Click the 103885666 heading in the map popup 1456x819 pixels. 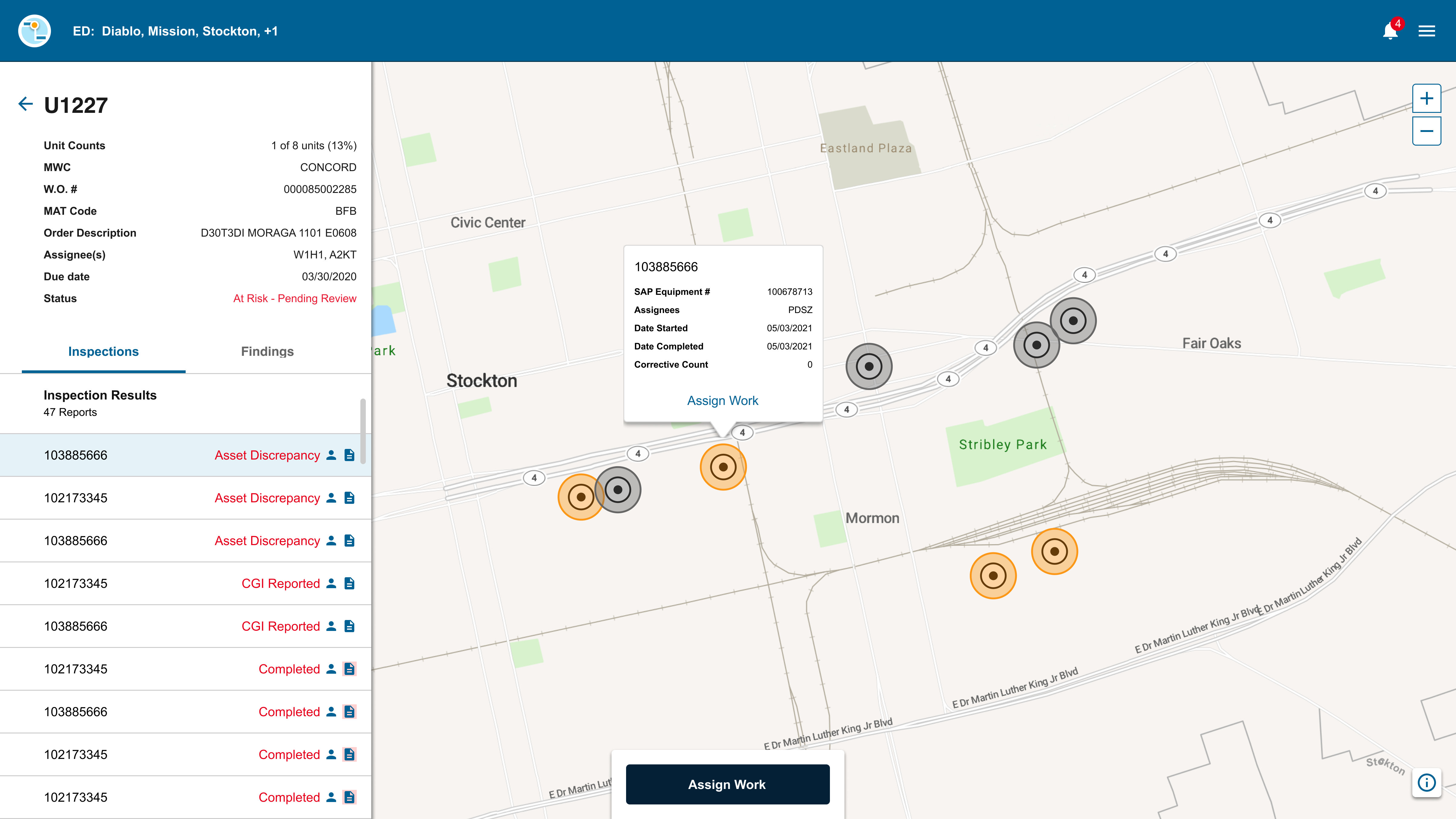click(x=666, y=267)
